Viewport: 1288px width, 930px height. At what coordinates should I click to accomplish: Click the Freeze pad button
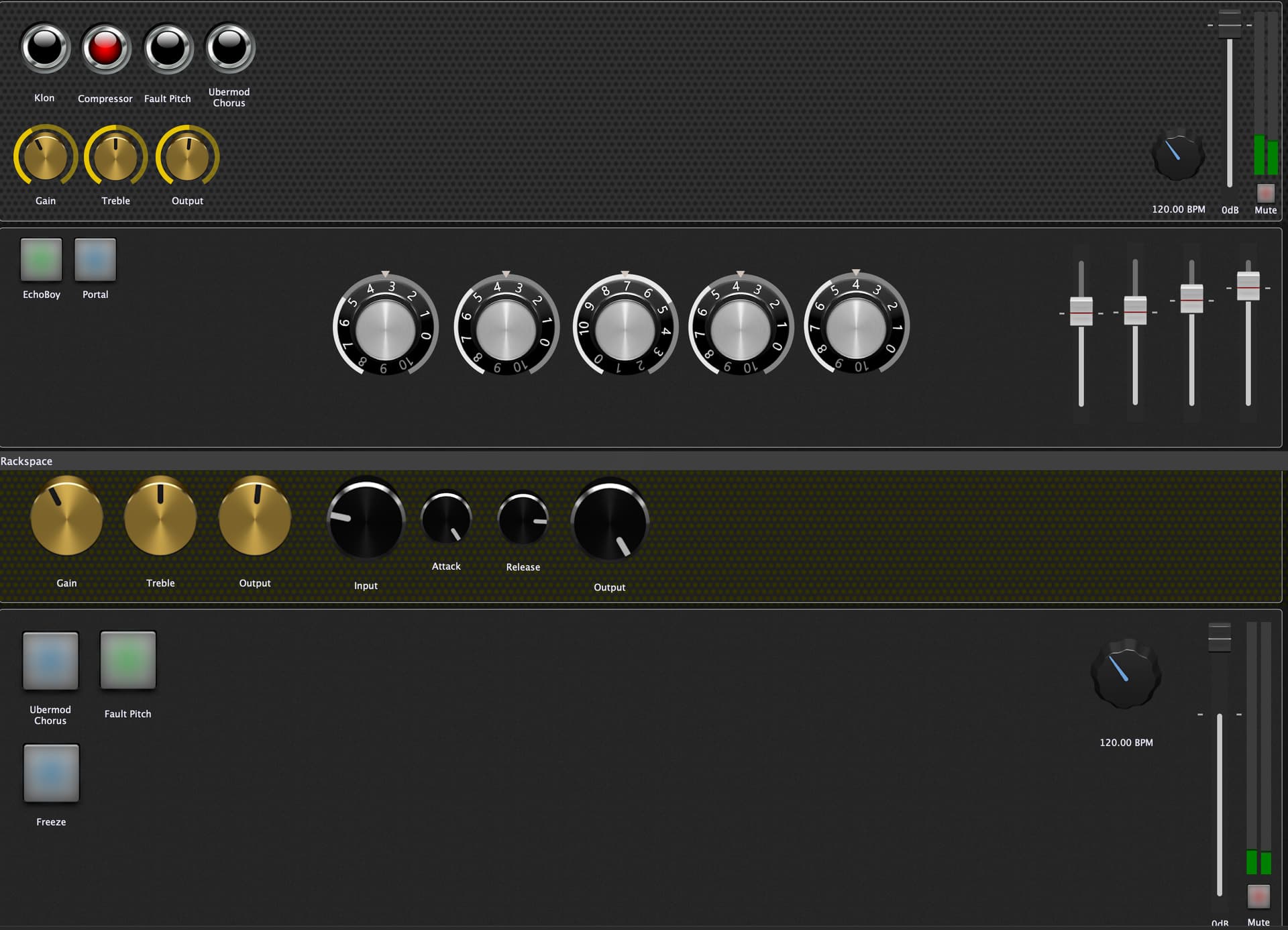coord(51,773)
